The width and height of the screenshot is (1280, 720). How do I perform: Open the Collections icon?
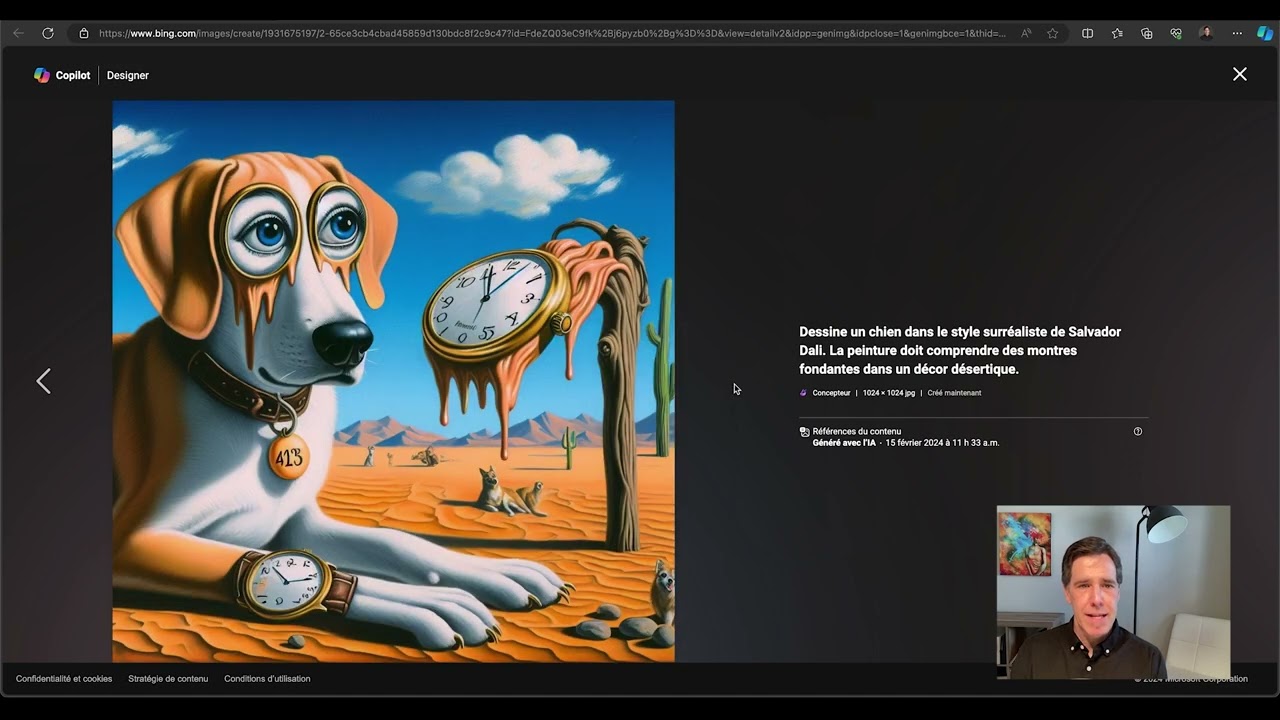(1147, 33)
